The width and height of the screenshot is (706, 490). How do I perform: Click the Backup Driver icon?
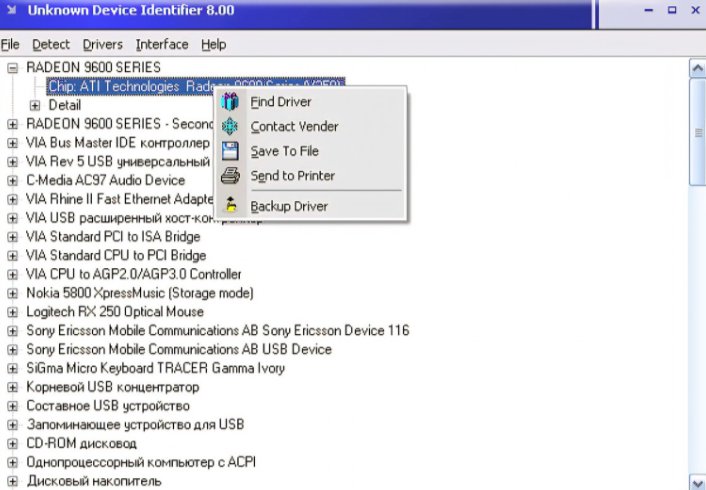(230, 207)
